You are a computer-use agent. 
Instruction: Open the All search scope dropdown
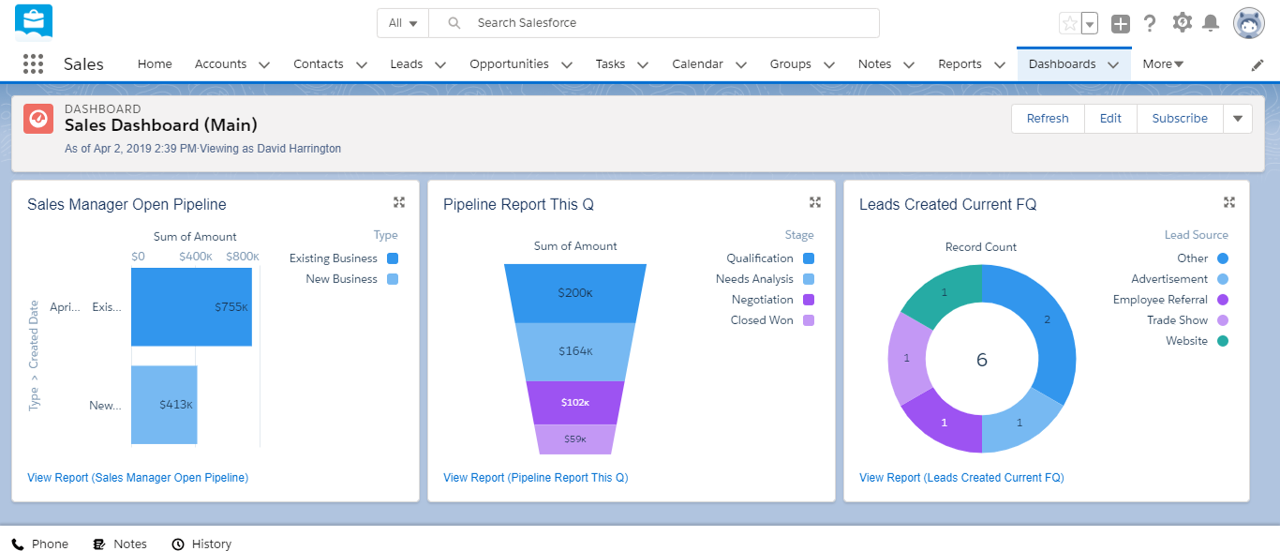(x=403, y=23)
